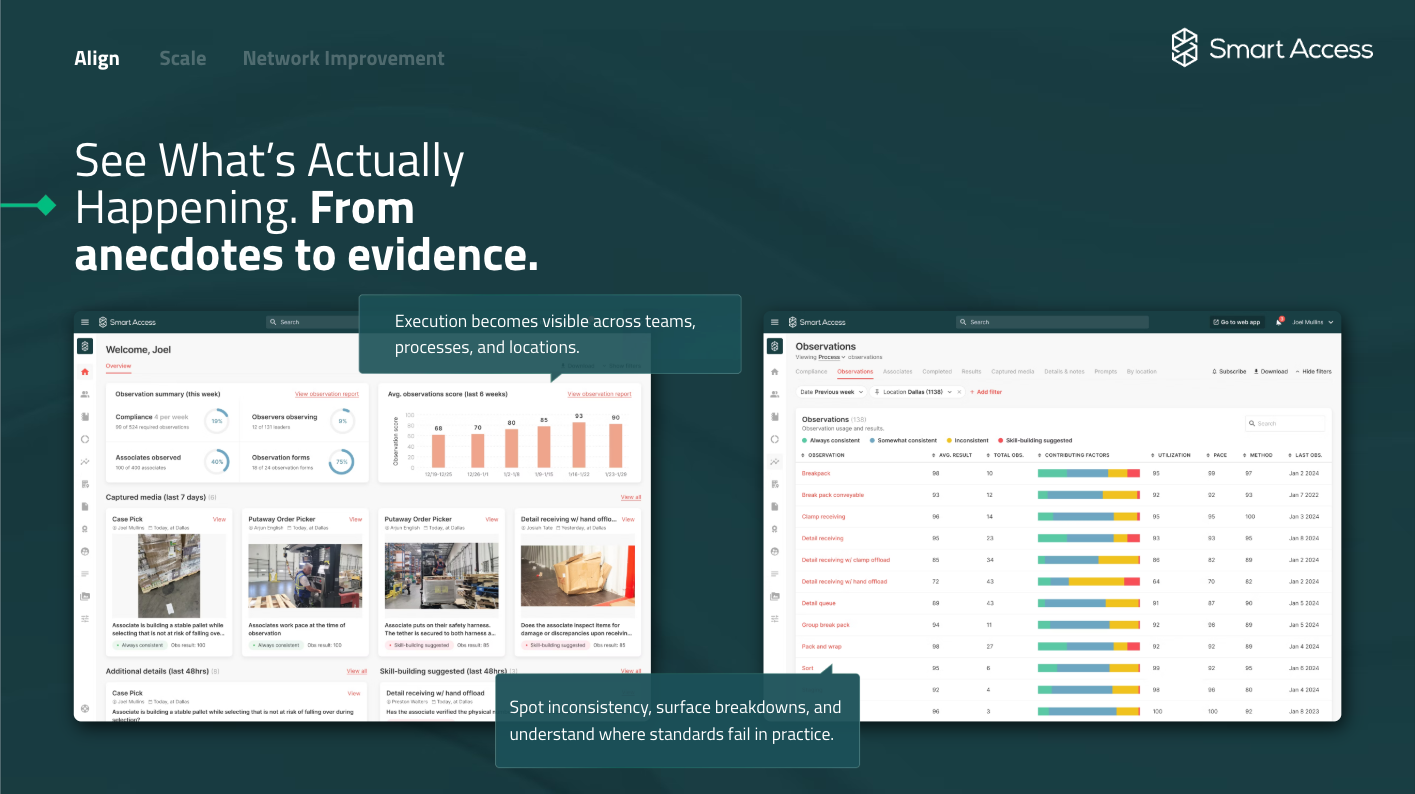Click the Go to web app button
1415x794 pixels.
click(x=1238, y=322)
